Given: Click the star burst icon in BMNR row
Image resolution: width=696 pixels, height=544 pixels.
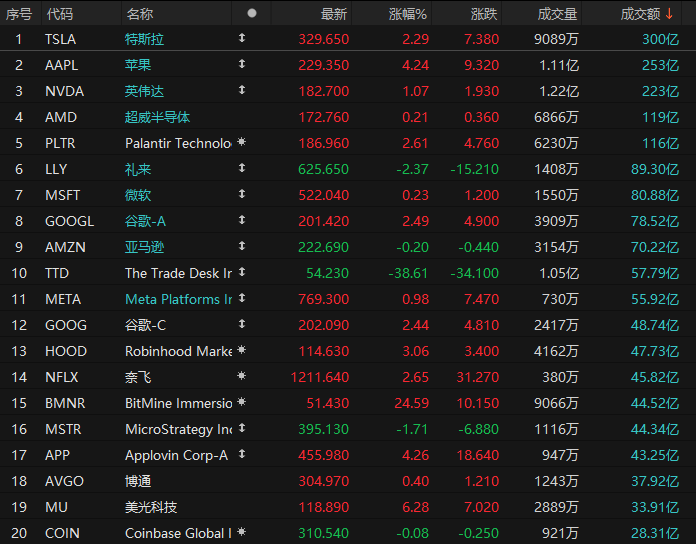Looking at the screenshot, I should tap(241, 402).
